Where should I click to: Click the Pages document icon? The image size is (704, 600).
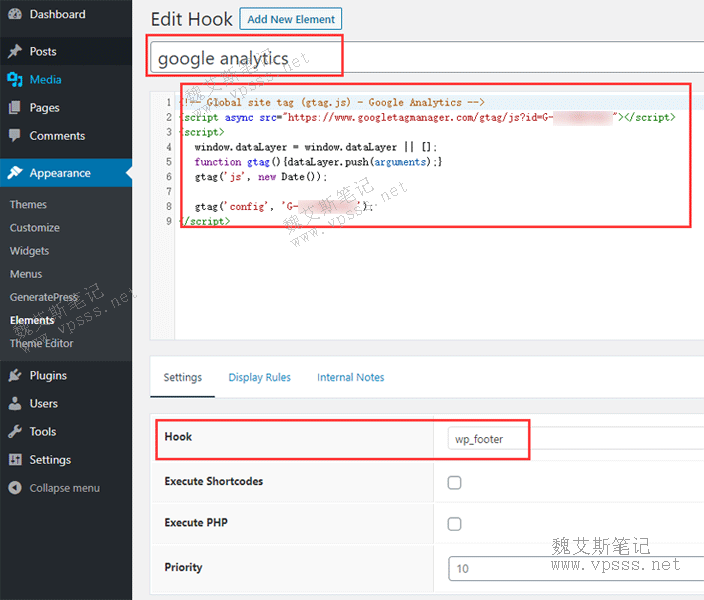tap(15, 108)
